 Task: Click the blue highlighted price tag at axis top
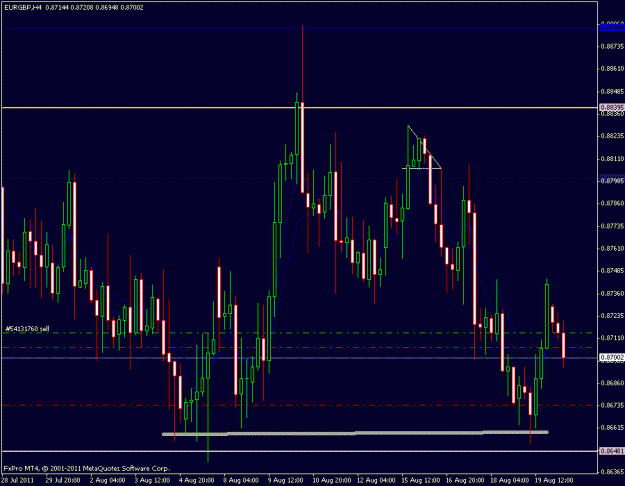tap(612, 28)
